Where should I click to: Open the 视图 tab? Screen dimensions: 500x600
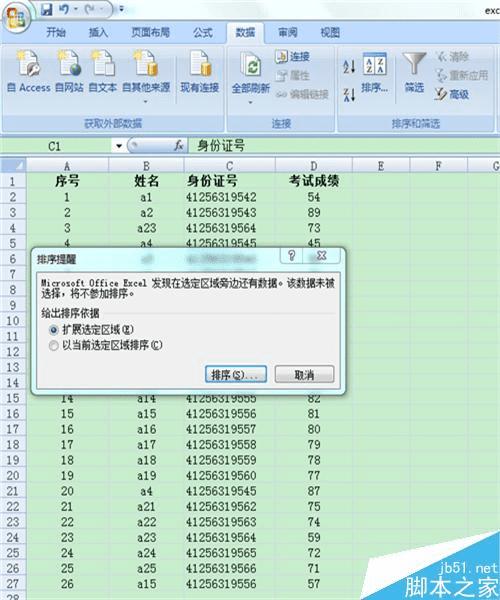[x=330, y=33]
